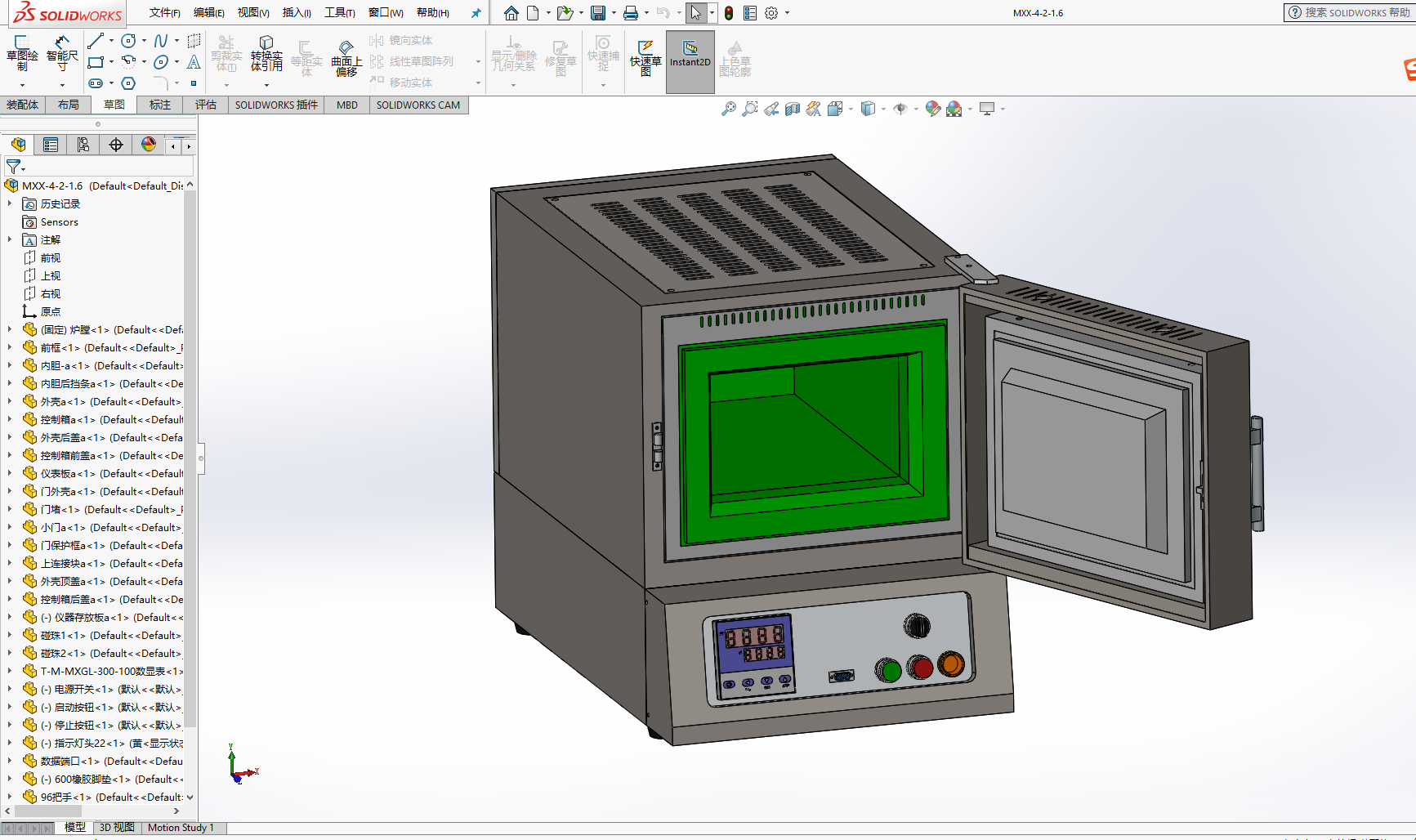Open the 窗口(W) menu
The image size is (1416, 840).
tap(386, 13)
